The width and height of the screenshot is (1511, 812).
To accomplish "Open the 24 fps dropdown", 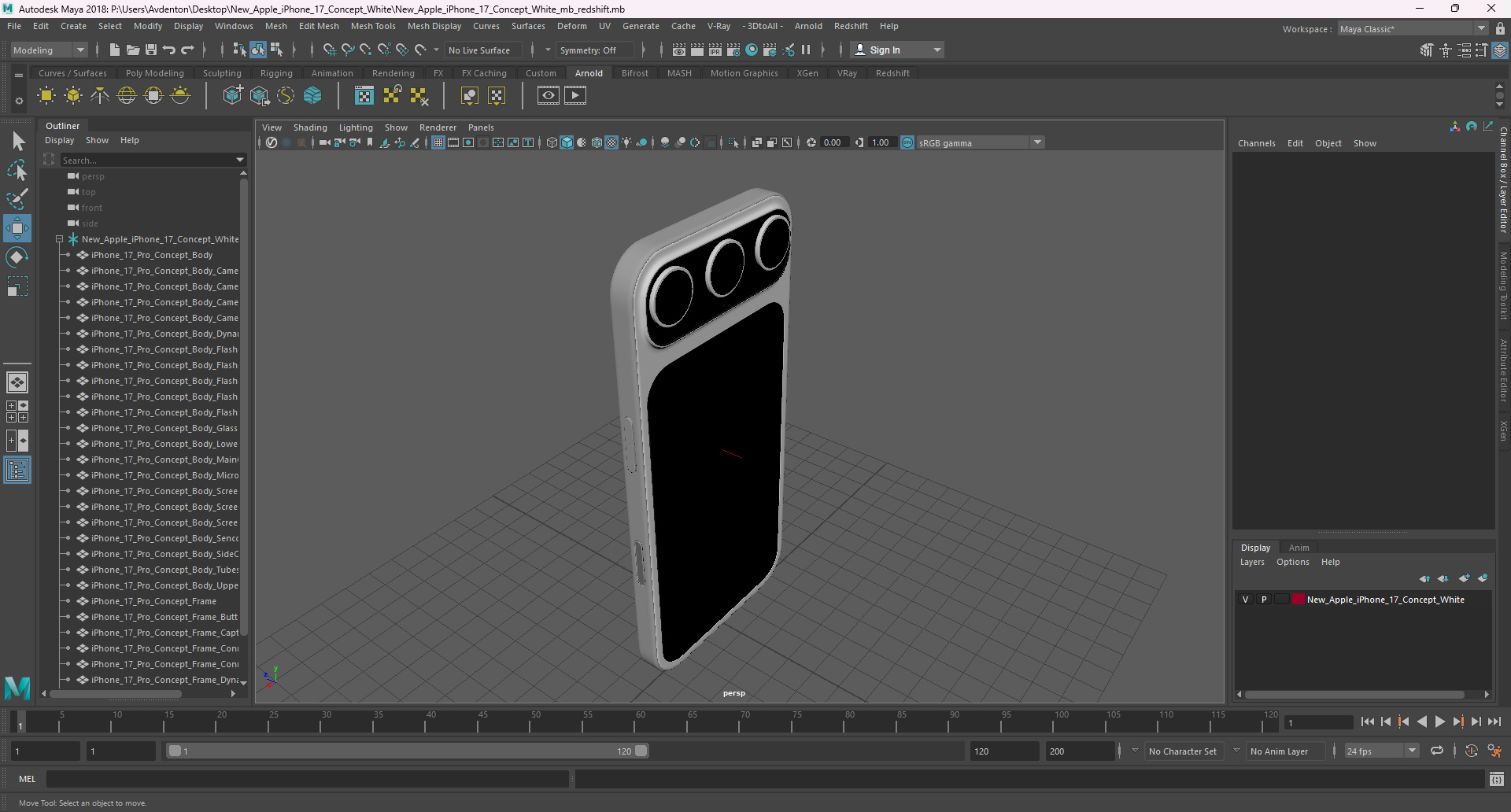I will tap(1381, 751).
